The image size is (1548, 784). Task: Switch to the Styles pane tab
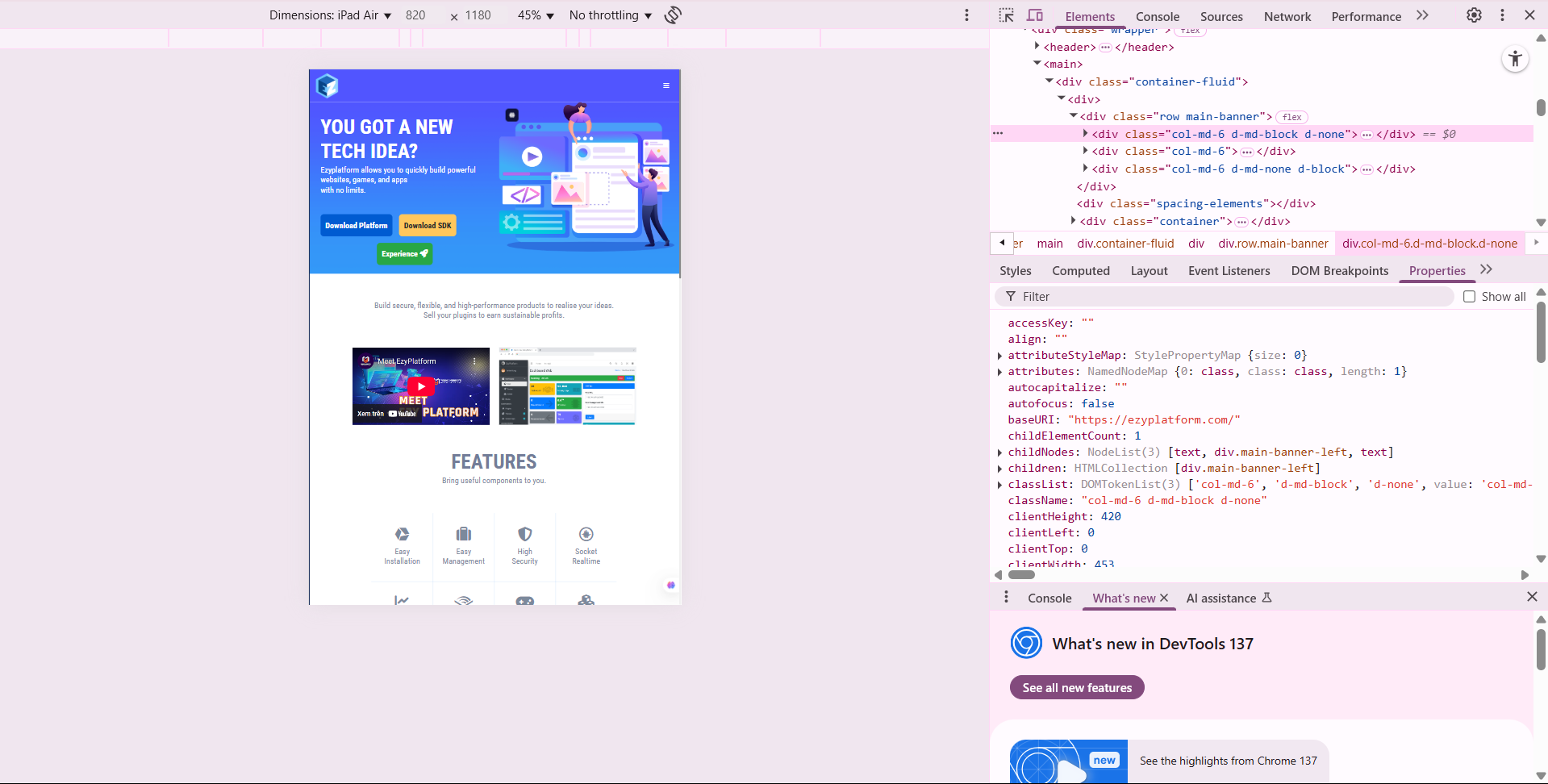click(1016, 271)
